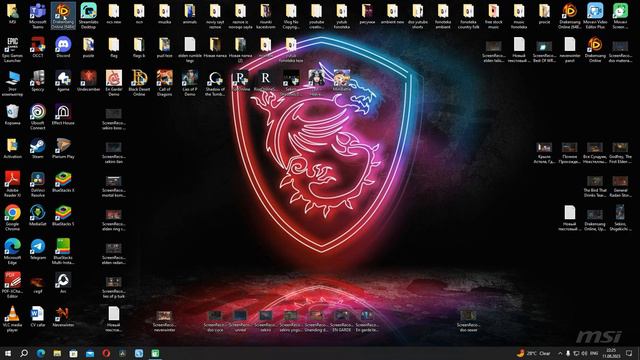Open the Epic Games Launcher icon
The image size is (640, 360).
pos(12,50)
